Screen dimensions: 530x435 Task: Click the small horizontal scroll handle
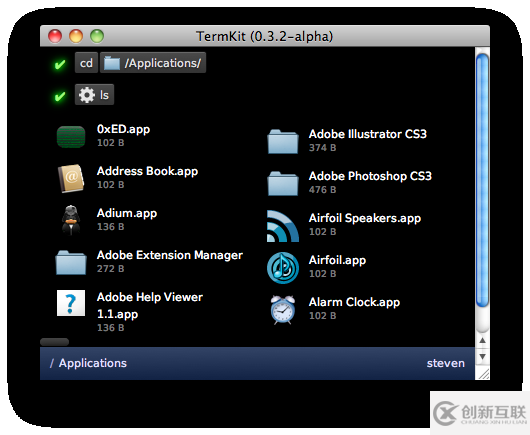coord(54,342)
